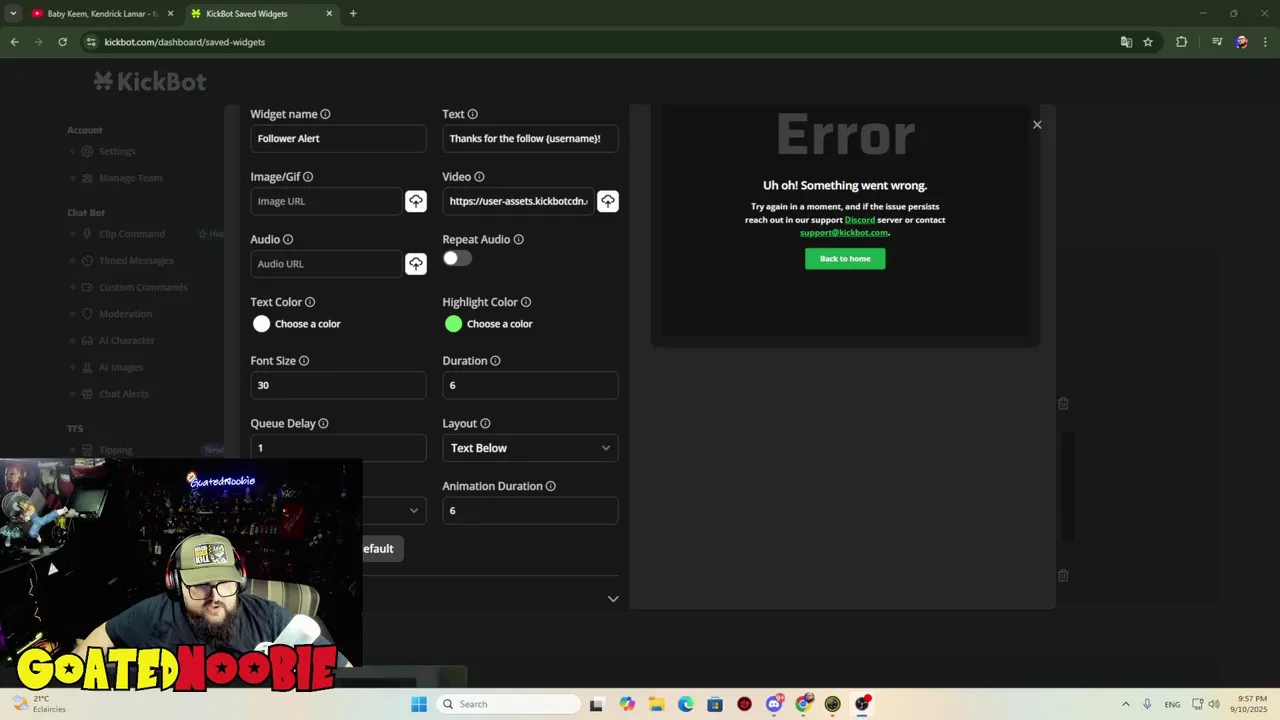Open Layout info icon
This screenshot has width=1280, height=720.
pyautogui.click(x=485, y=424)
